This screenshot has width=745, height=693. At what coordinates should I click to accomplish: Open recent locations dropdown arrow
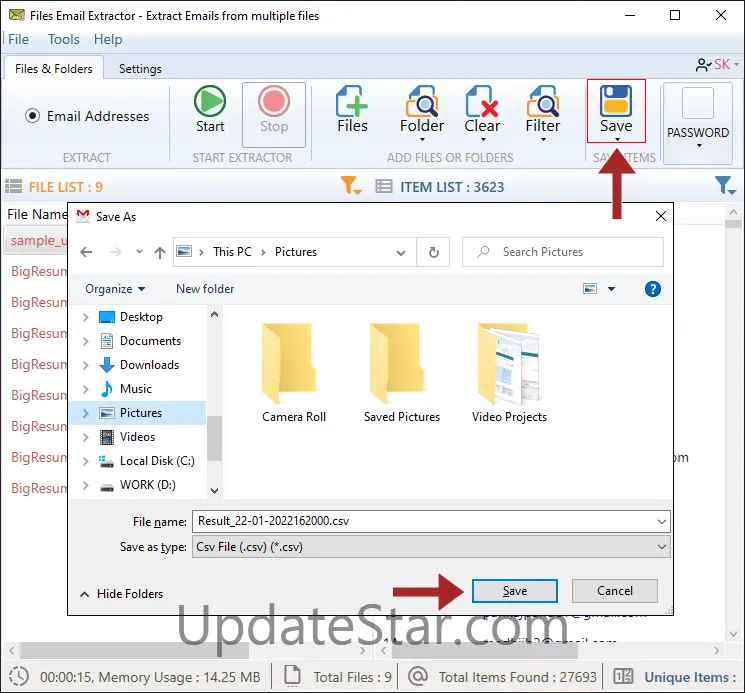click(x=139, y=252)
